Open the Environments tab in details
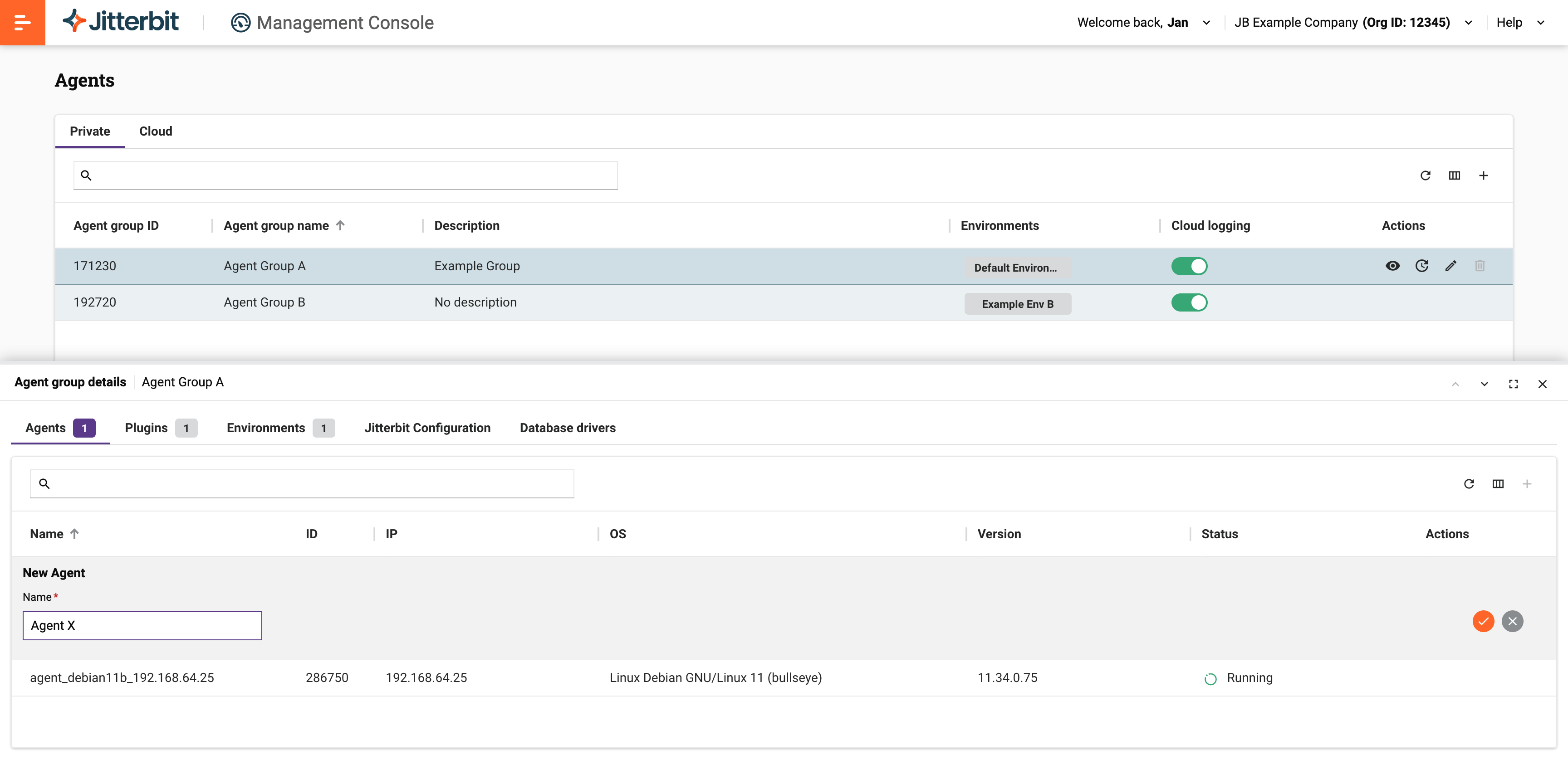This screenshot has height=760, width=1568. click(280, 428)
